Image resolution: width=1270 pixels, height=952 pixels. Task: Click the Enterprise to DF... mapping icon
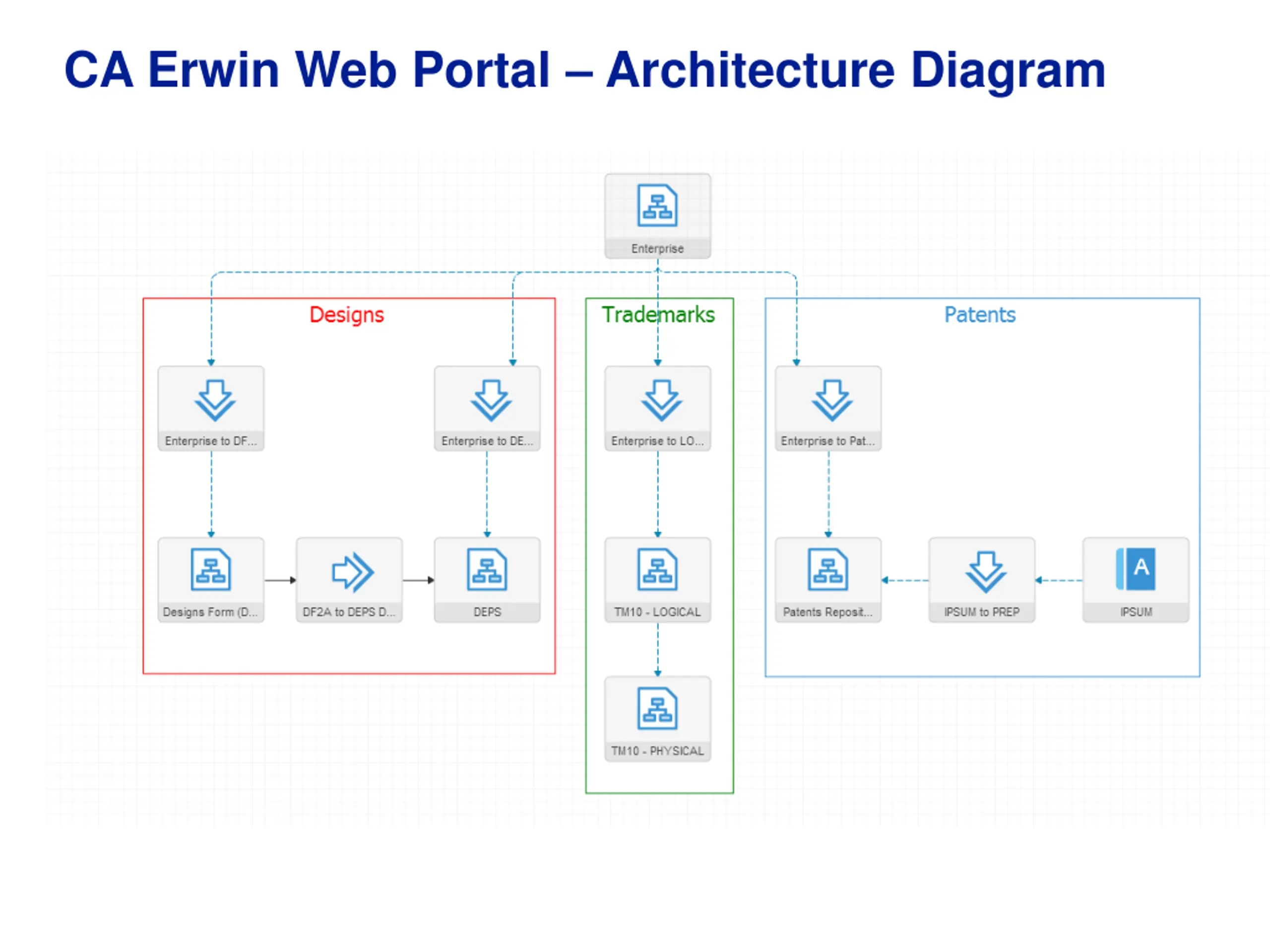(215, 400)
